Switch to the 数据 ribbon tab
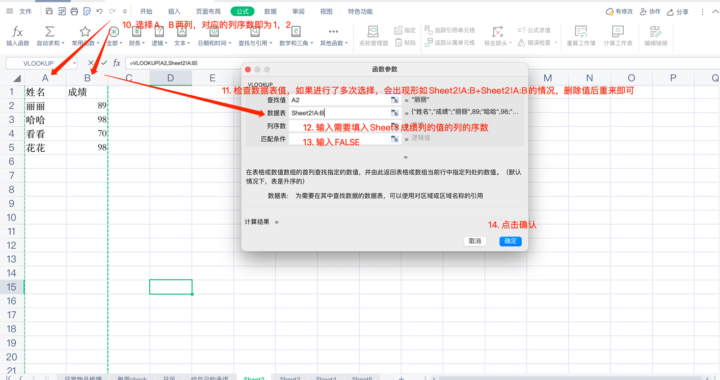Viewport: 720px width, 380px height. point(270,11)
